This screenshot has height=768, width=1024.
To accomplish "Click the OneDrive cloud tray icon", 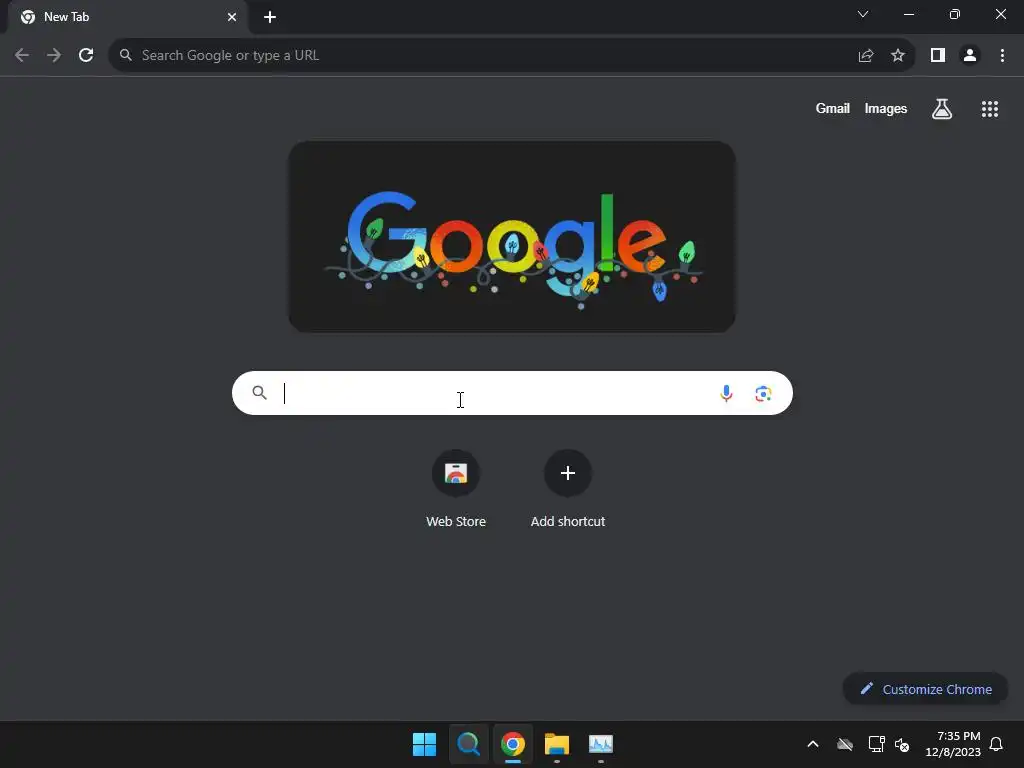I will pyautogui.click(x=845, y=744).
